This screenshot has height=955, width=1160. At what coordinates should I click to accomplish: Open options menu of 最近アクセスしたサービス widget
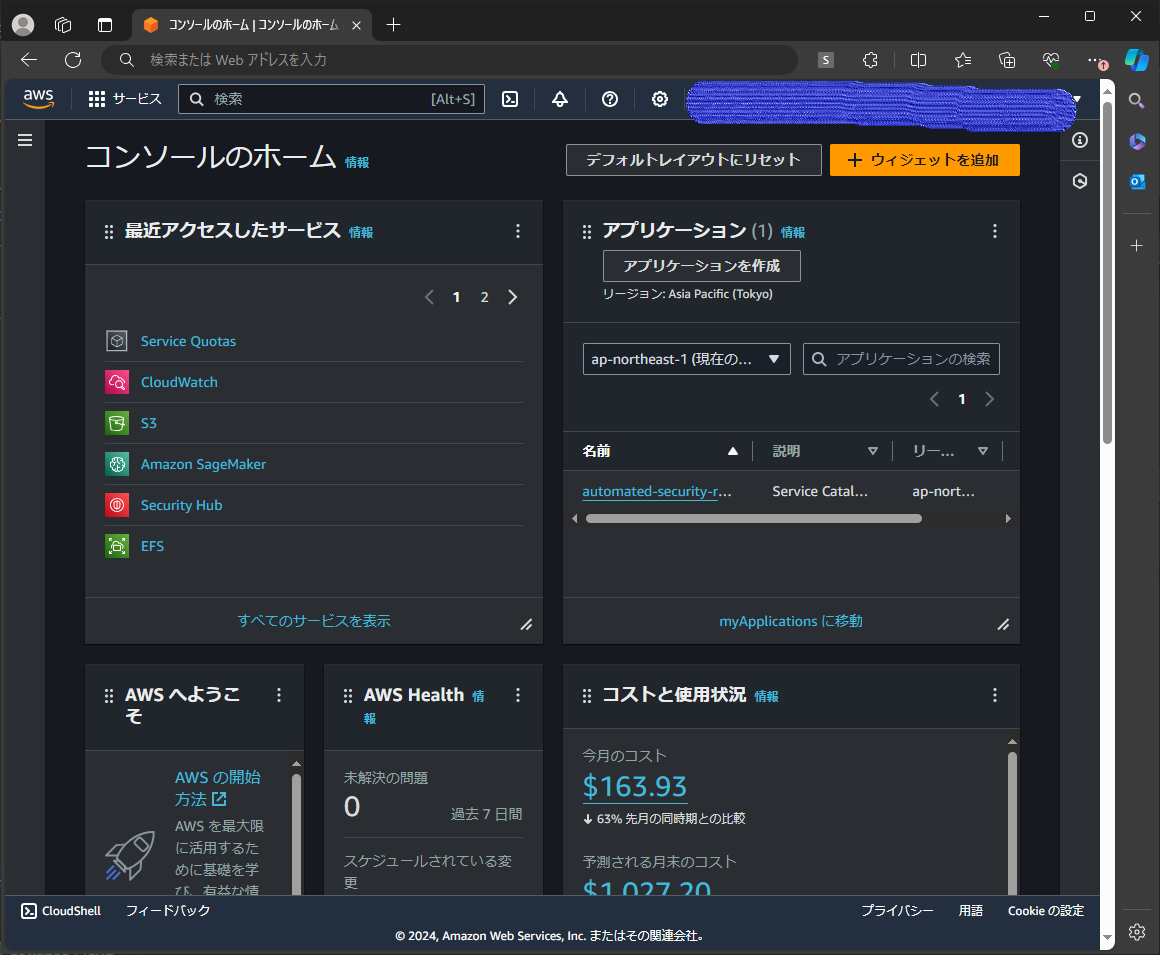[518, 232]
